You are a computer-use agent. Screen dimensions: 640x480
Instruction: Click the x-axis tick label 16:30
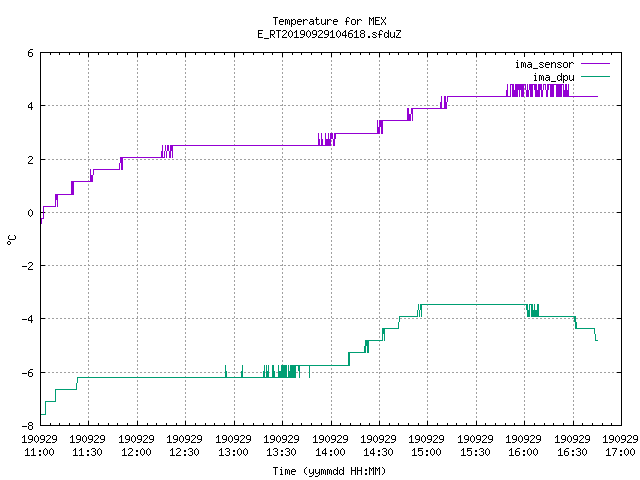pos(573,452)
